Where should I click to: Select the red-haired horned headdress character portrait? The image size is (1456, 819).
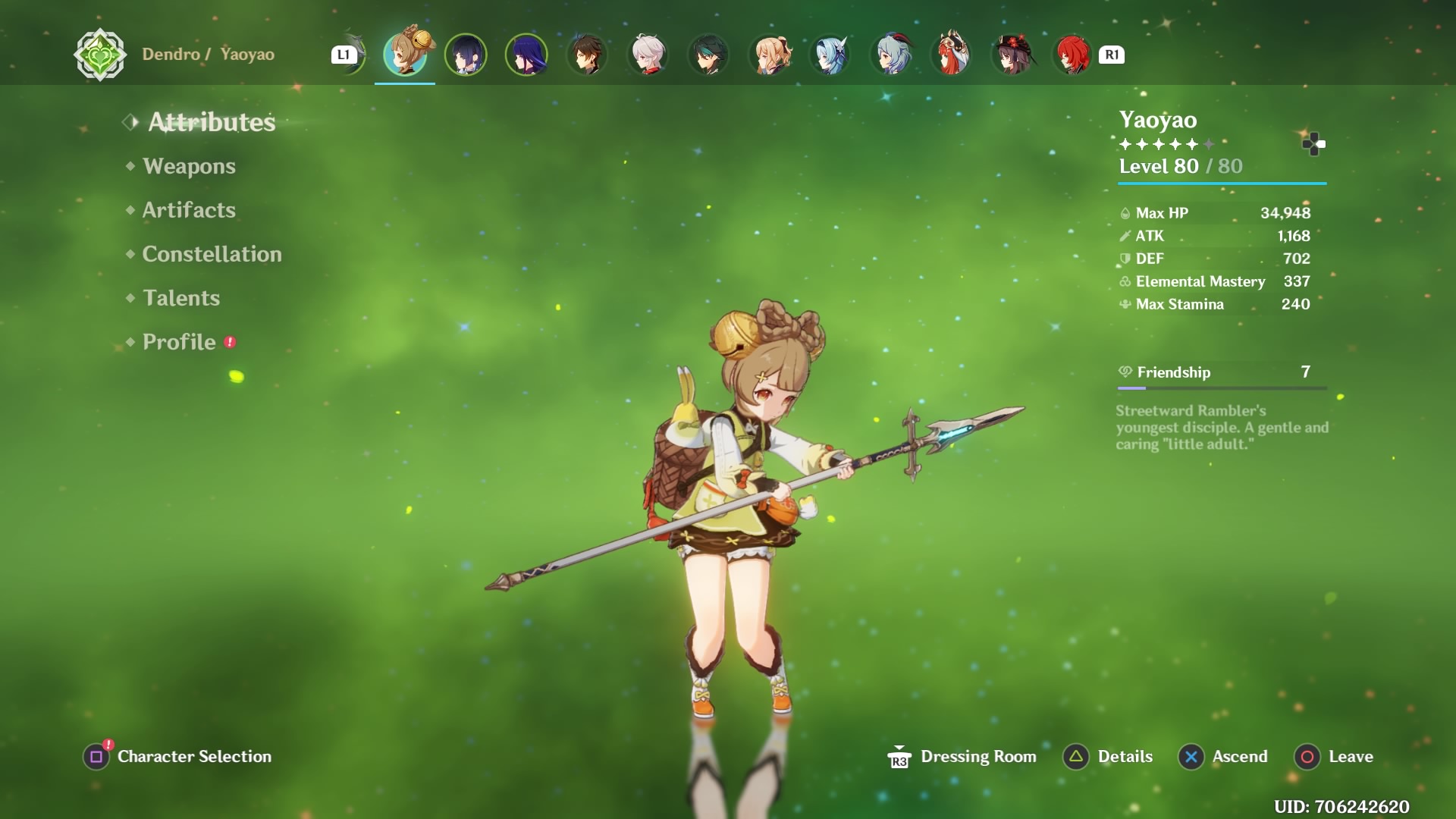[952, 53]
